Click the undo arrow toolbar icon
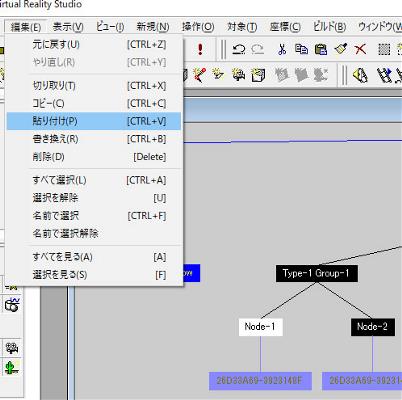402x400 pixels. tap(239, 50)
